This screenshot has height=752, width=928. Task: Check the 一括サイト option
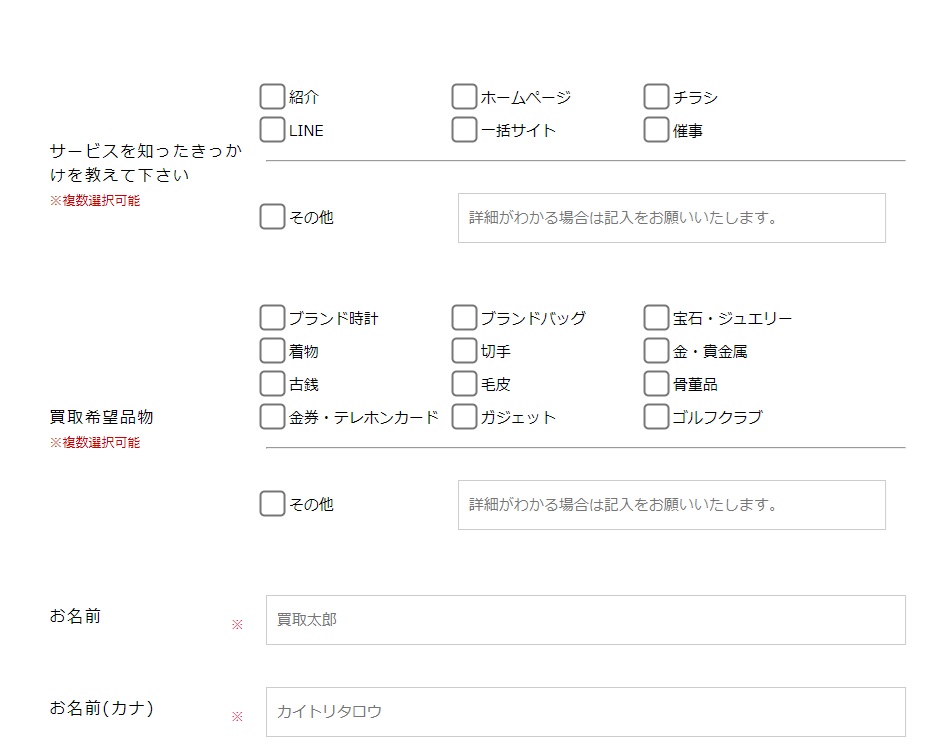(464, 130)
